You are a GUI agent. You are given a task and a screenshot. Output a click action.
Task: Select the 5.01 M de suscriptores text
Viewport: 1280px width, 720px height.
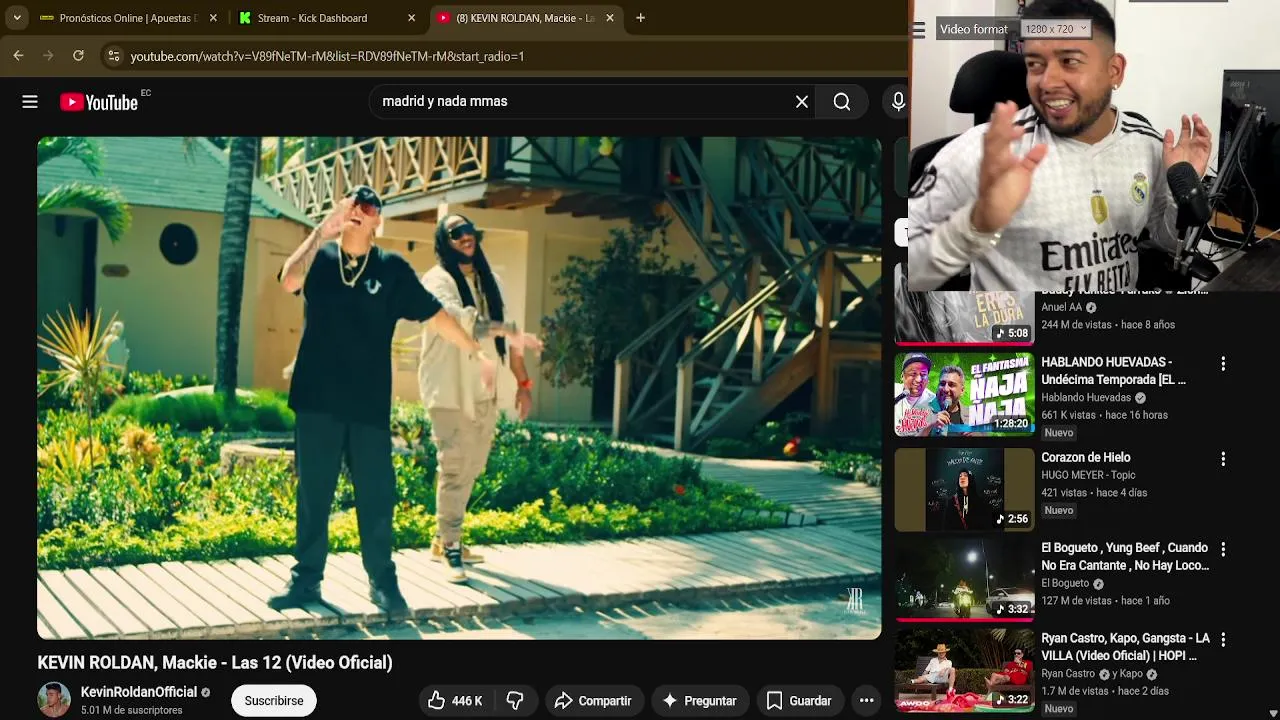[131, 710]
